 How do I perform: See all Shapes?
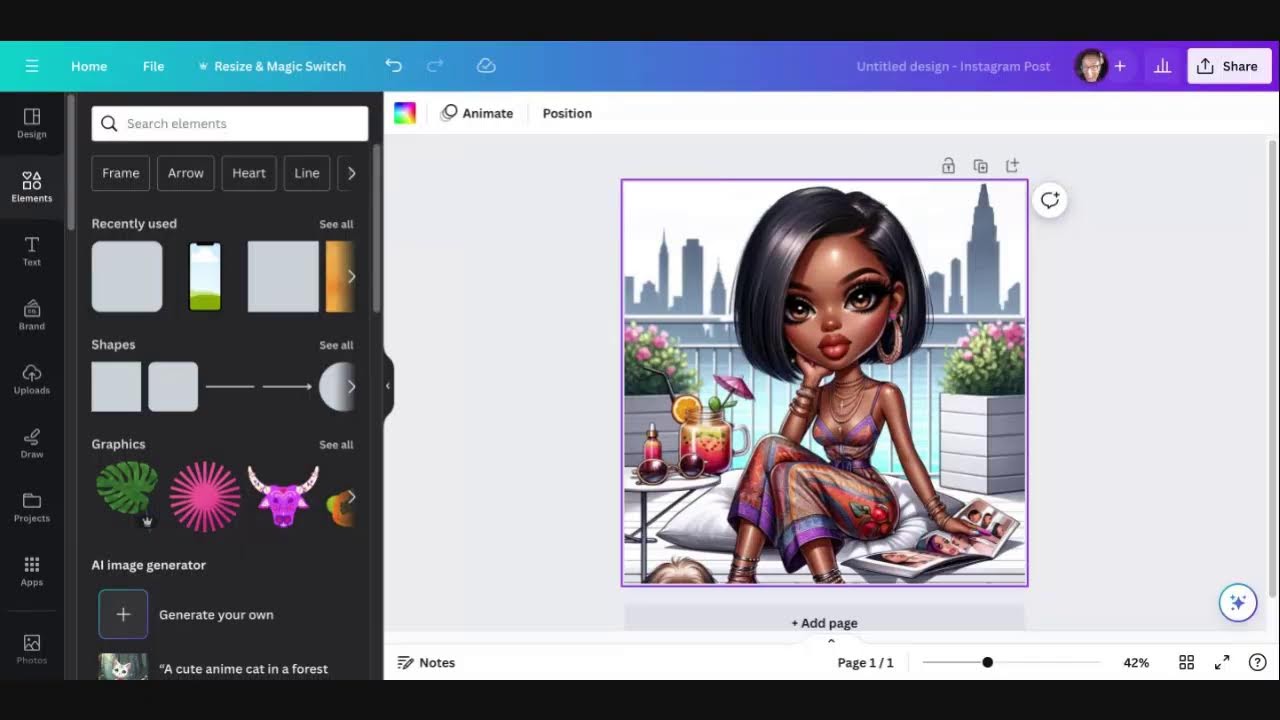[336, 345]
